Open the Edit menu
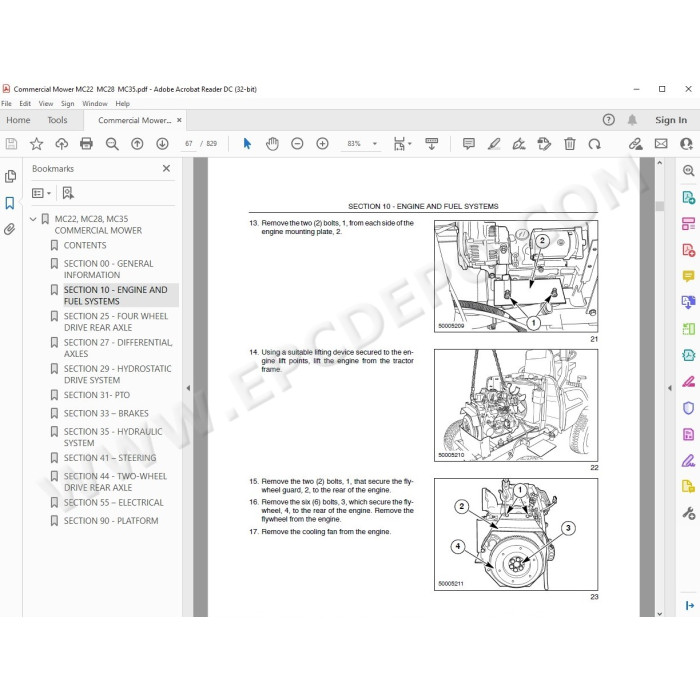This screenshot has width=700, height=700. pos(25,104)
